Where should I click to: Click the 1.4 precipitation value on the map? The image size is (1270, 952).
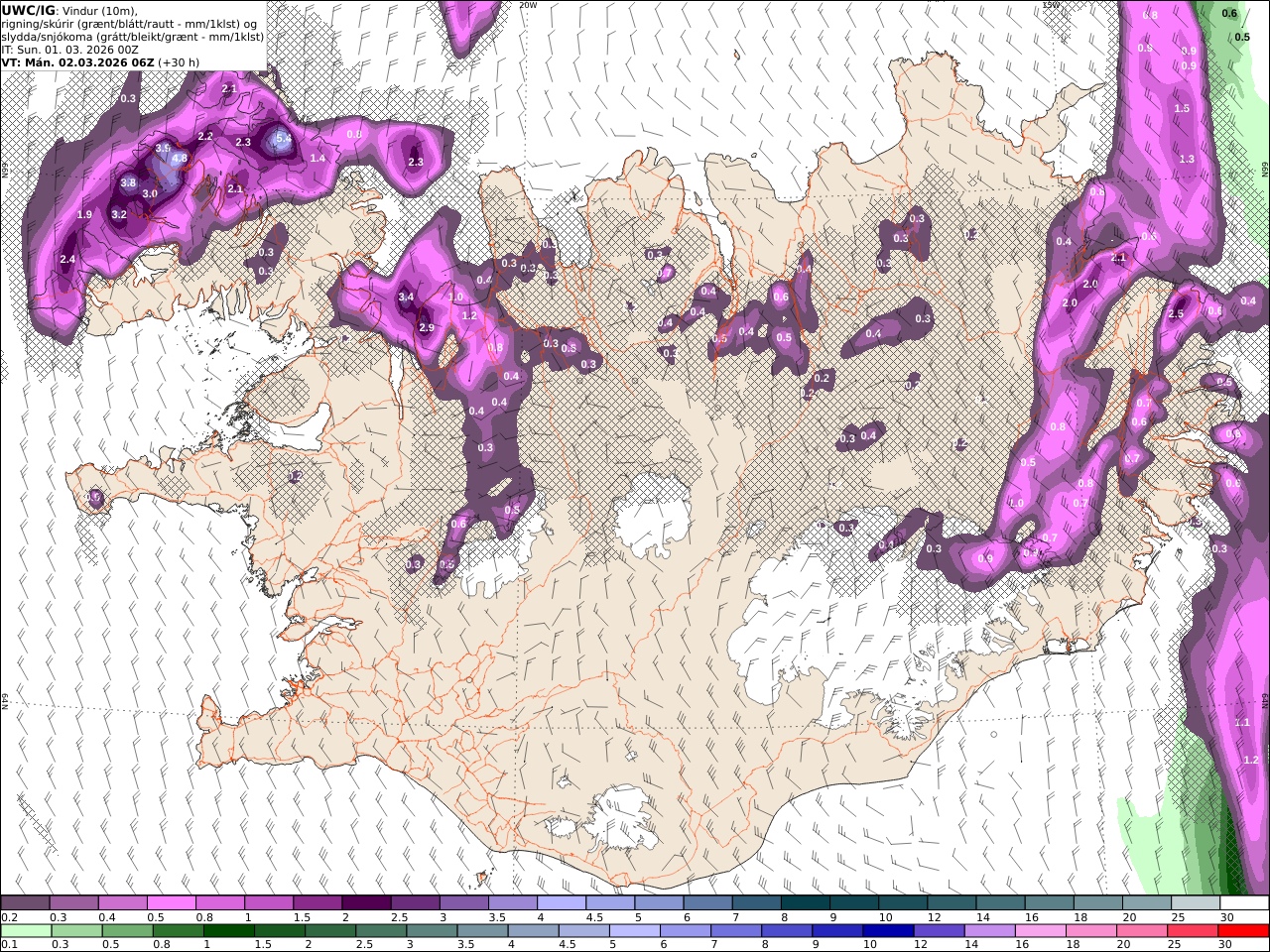click(x=318, y=158)
